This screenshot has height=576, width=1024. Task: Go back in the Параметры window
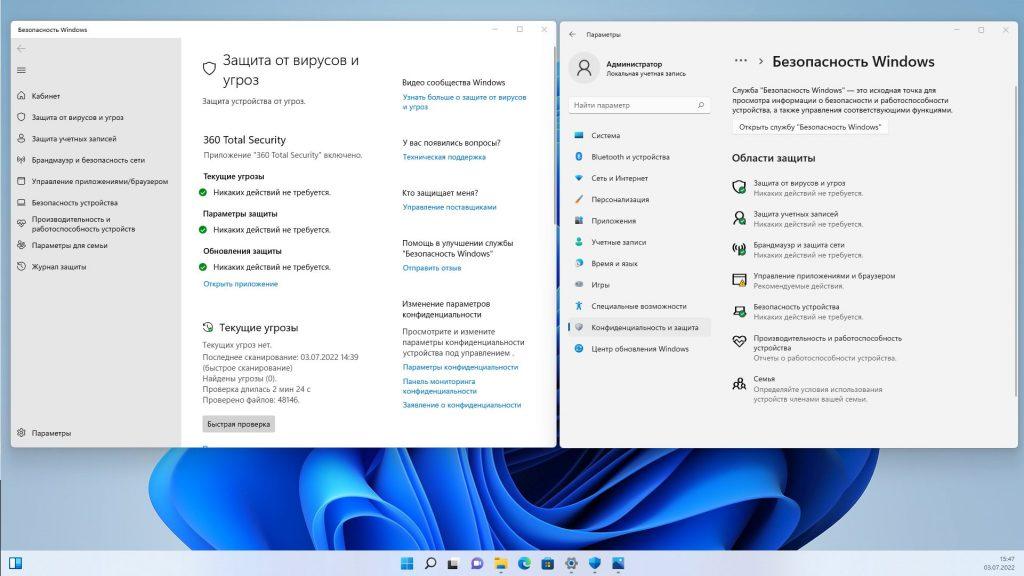click(x=573, y=34)
